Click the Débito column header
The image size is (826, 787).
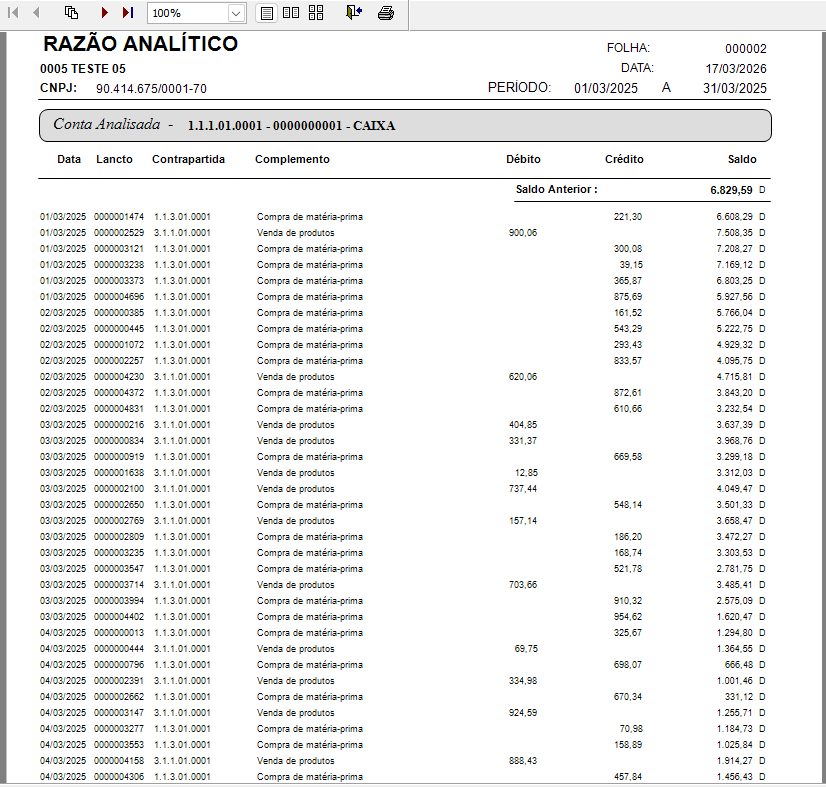point(523,159)
